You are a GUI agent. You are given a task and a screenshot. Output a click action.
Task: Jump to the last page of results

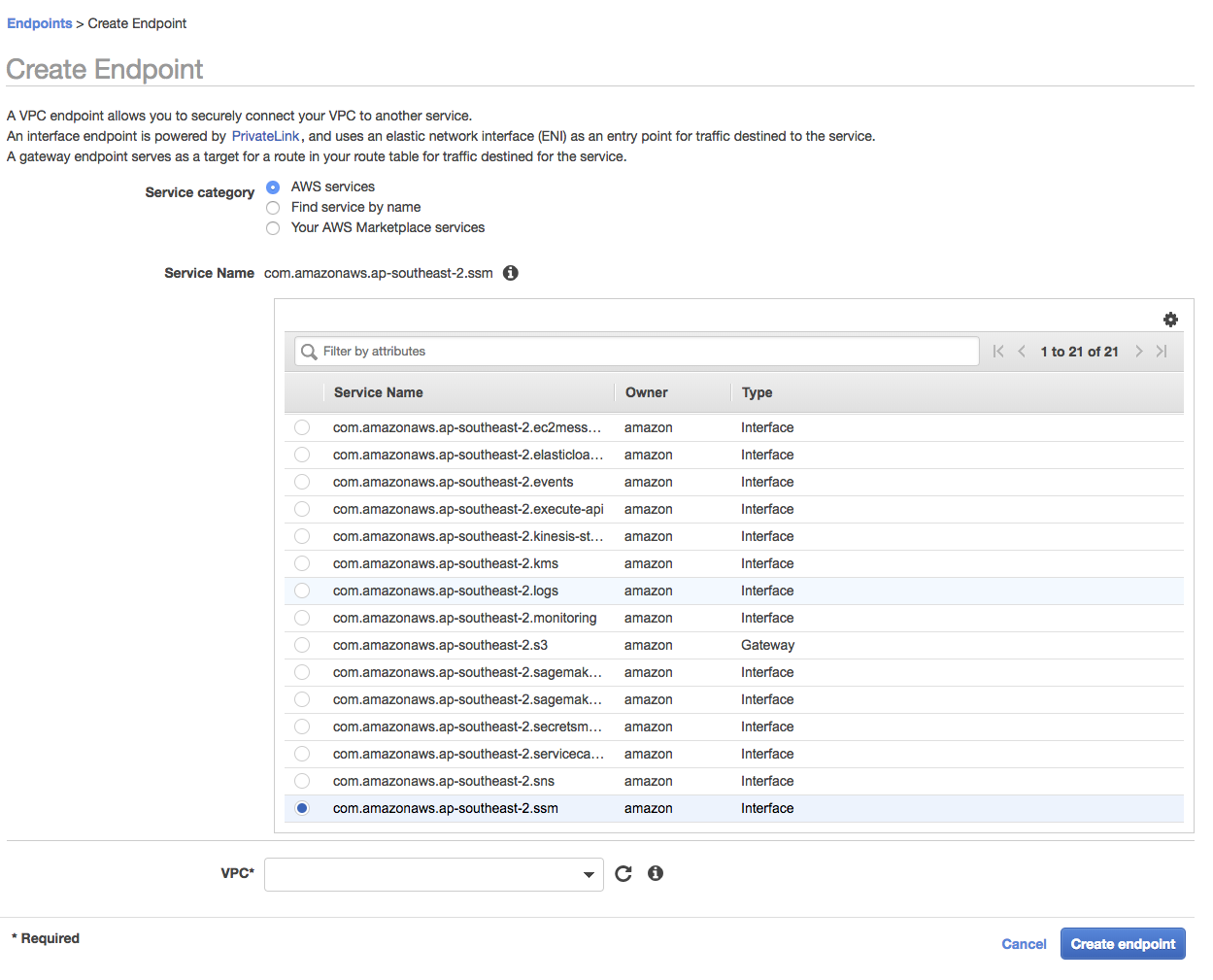click(1162, 351)
